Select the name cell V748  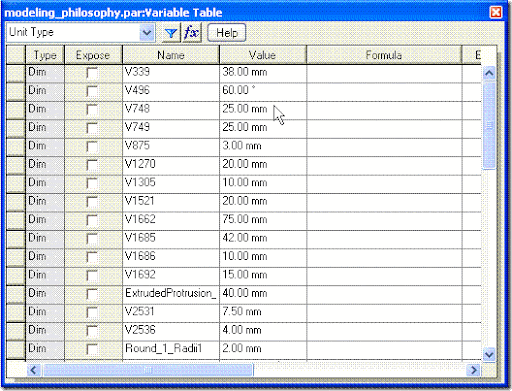[x=171, y=110]
